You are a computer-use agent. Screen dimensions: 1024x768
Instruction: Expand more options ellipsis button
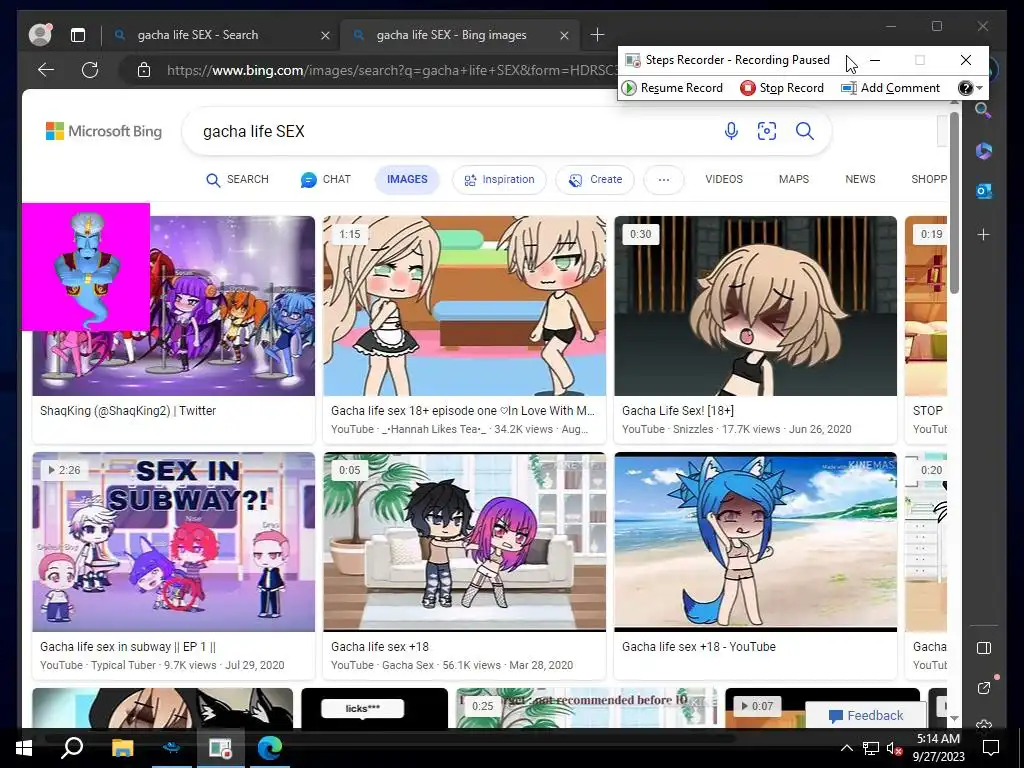pos(664,180)
